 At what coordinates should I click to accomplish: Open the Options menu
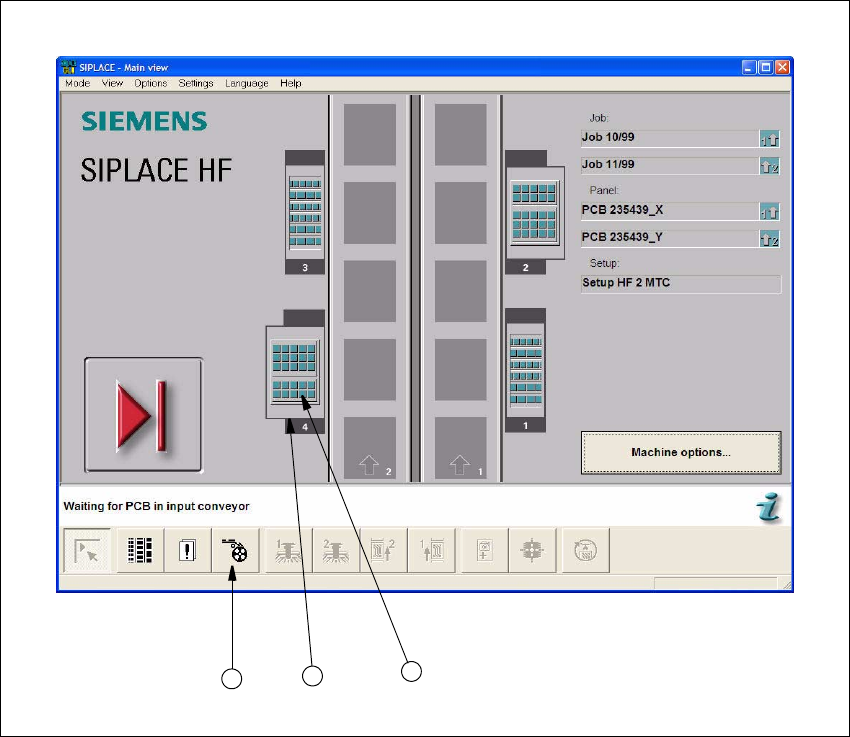[151, 84]
